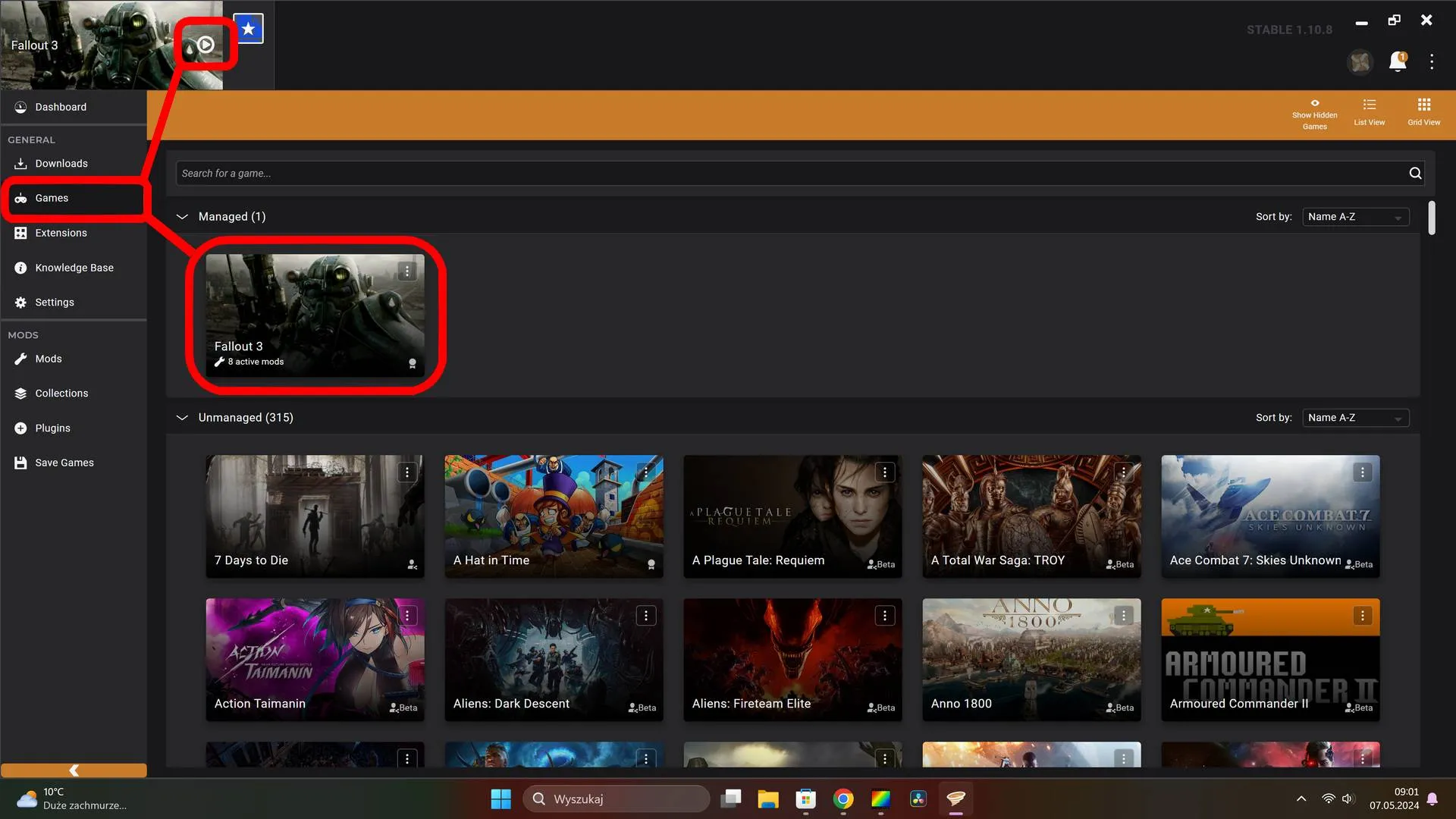Open the Knowledge Base
The width and height of the screenshot is (1456, 819).
[x=74, y=268]
